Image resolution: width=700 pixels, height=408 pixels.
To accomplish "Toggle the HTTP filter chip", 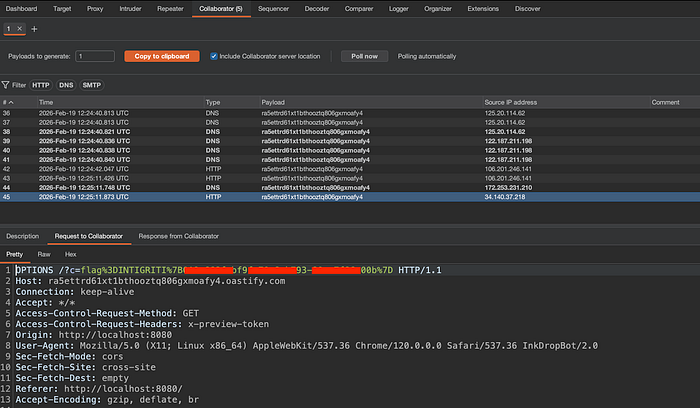I will pyautogui.click(x=41, y=85).
